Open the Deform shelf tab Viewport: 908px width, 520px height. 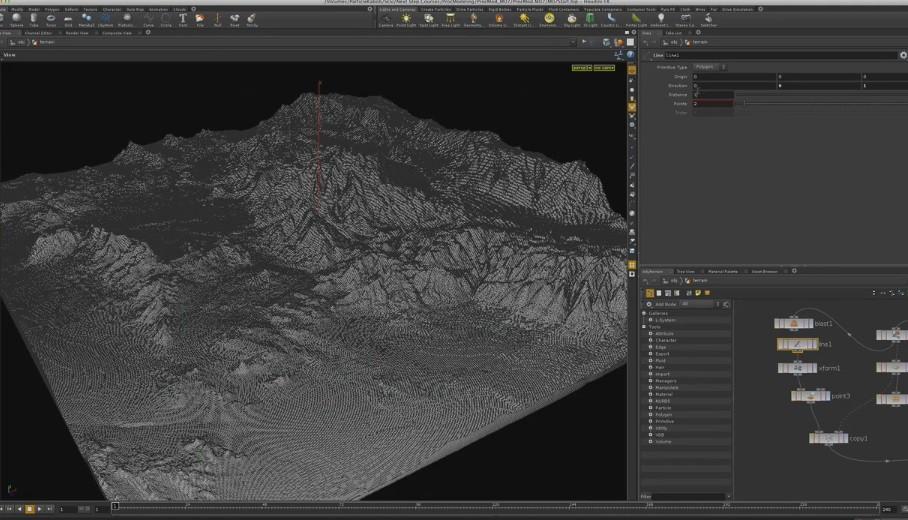point(72,9)
